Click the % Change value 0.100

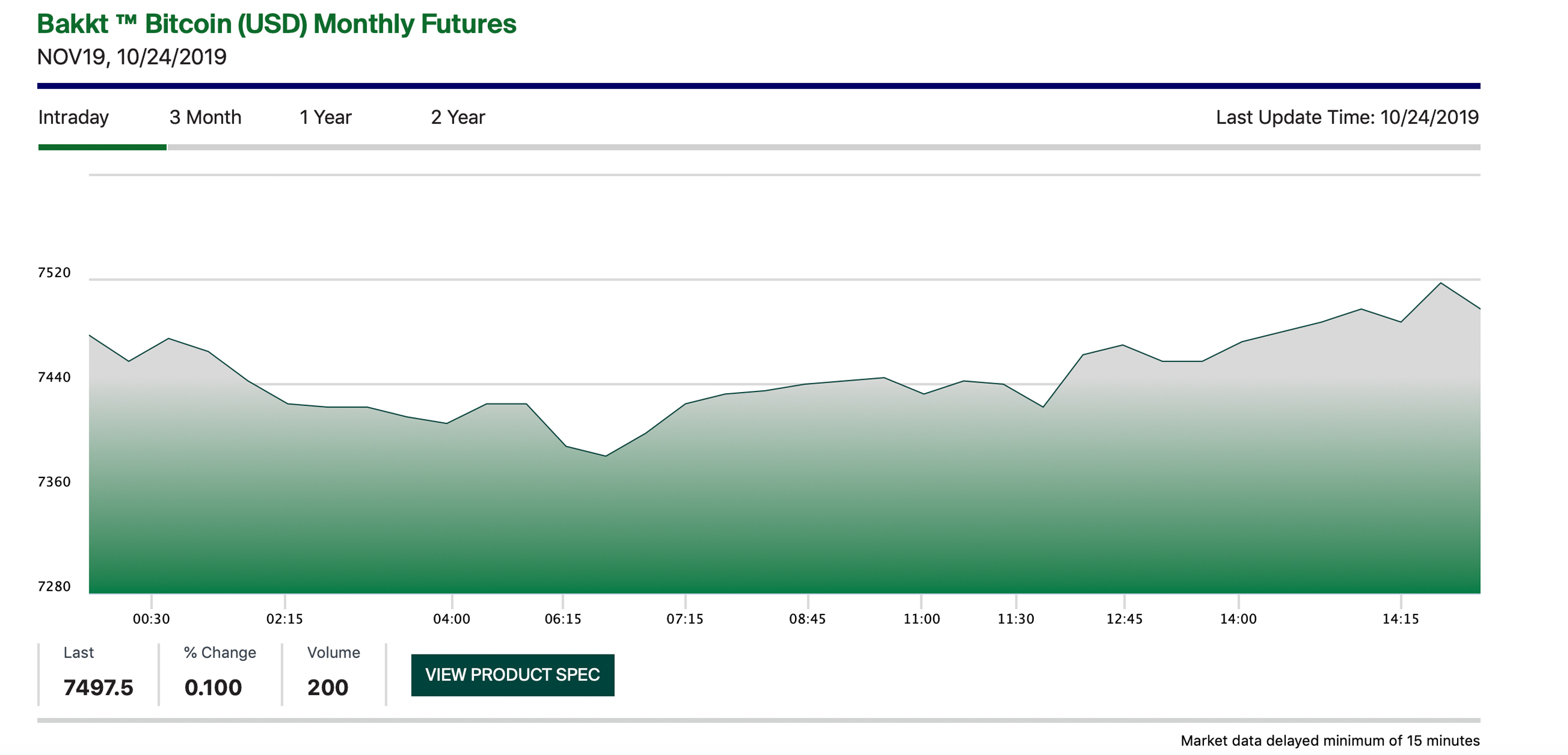pyautogui.click(x=213, y=688)
